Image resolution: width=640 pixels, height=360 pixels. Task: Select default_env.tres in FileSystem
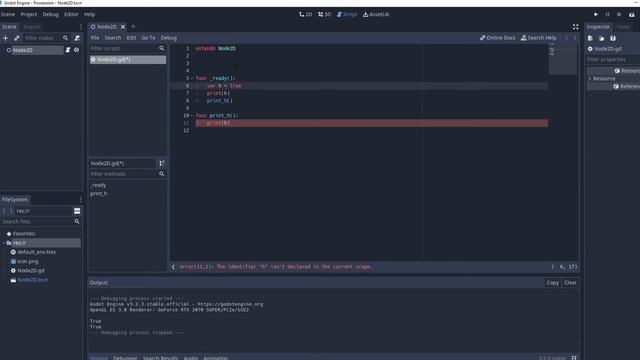[36, 252]
